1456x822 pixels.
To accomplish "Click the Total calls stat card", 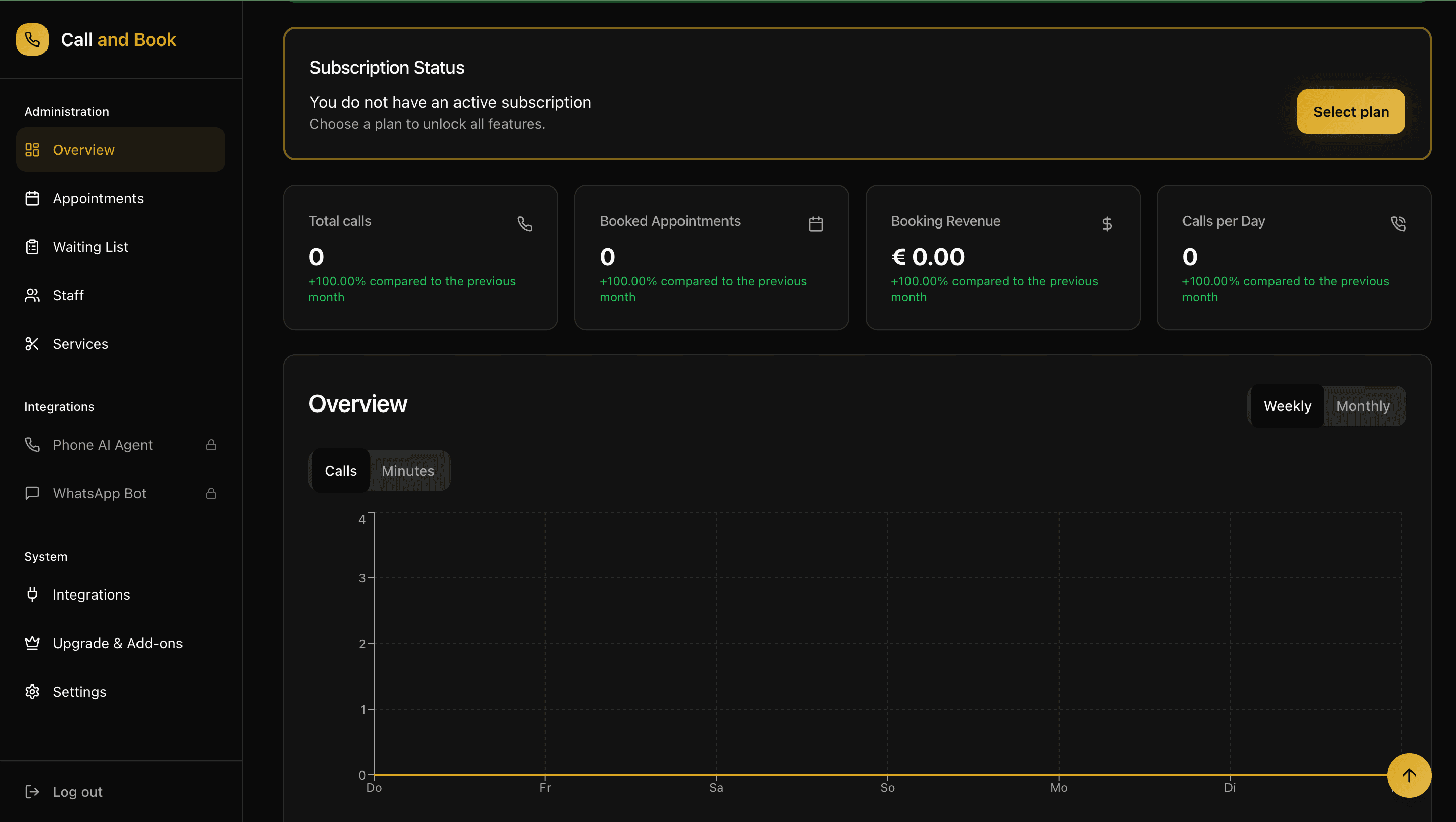I will click(x=420, y=257).
